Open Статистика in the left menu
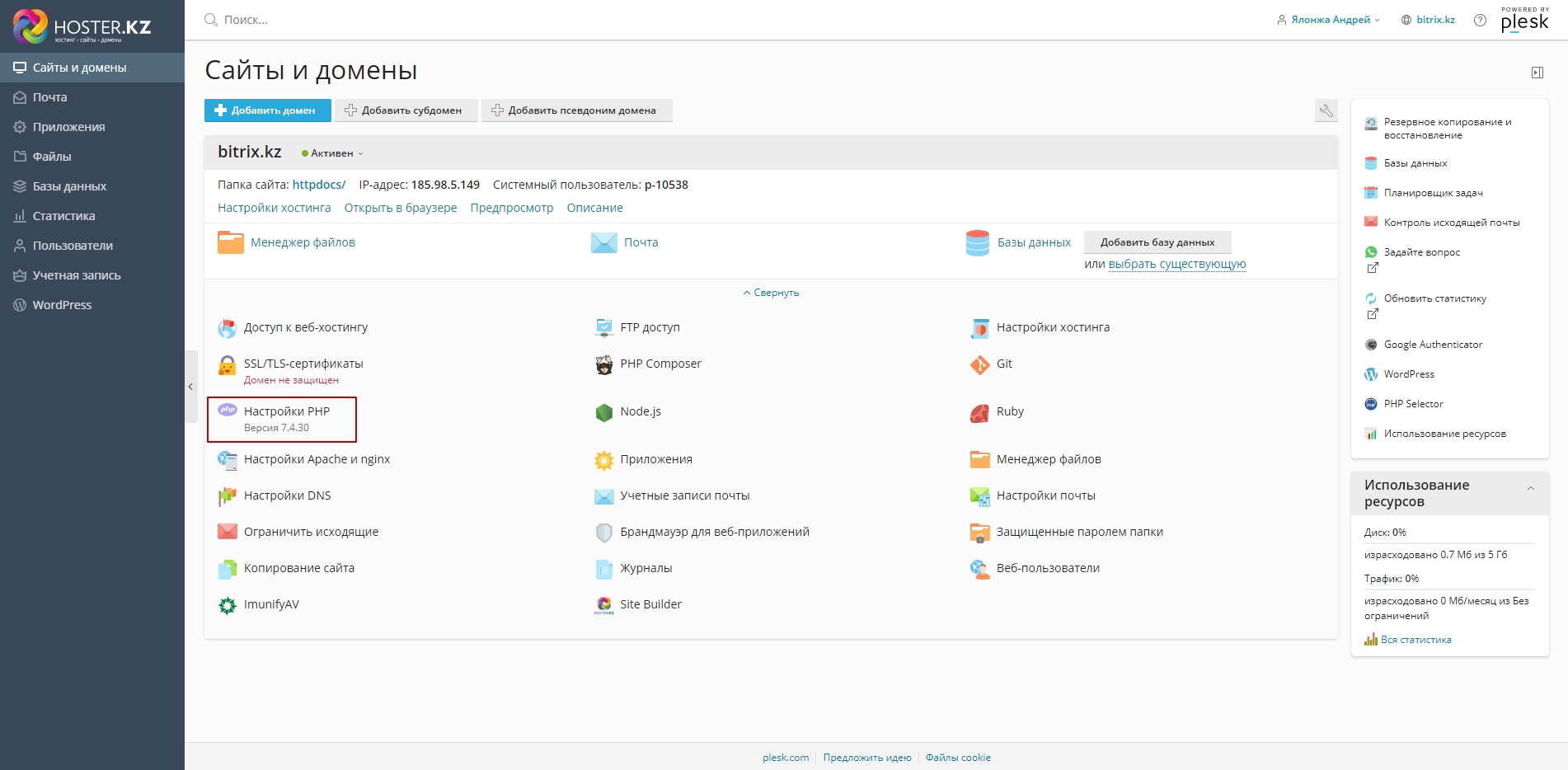Screen dimensions: 1568x770 click(92, 216)
